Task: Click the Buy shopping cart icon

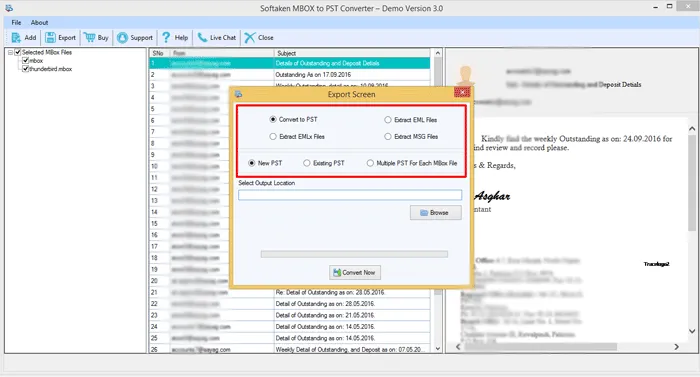Action: click(x=89, y=38)
